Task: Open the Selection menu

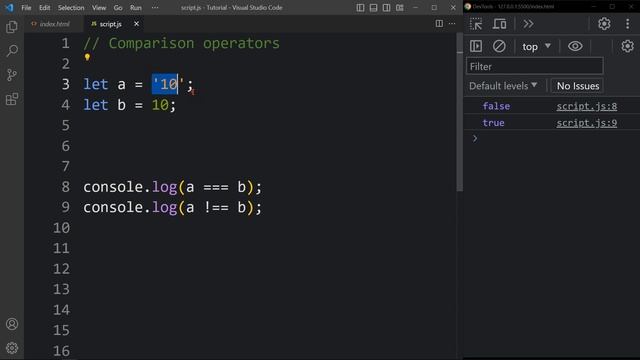Action: tap(71, 8)
